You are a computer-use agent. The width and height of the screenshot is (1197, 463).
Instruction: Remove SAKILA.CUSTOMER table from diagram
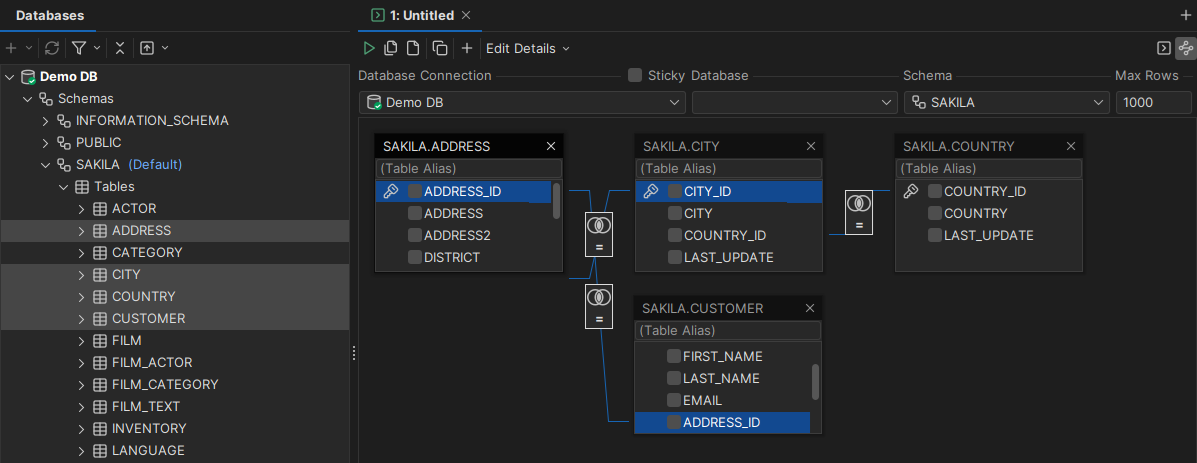(810, 309)
